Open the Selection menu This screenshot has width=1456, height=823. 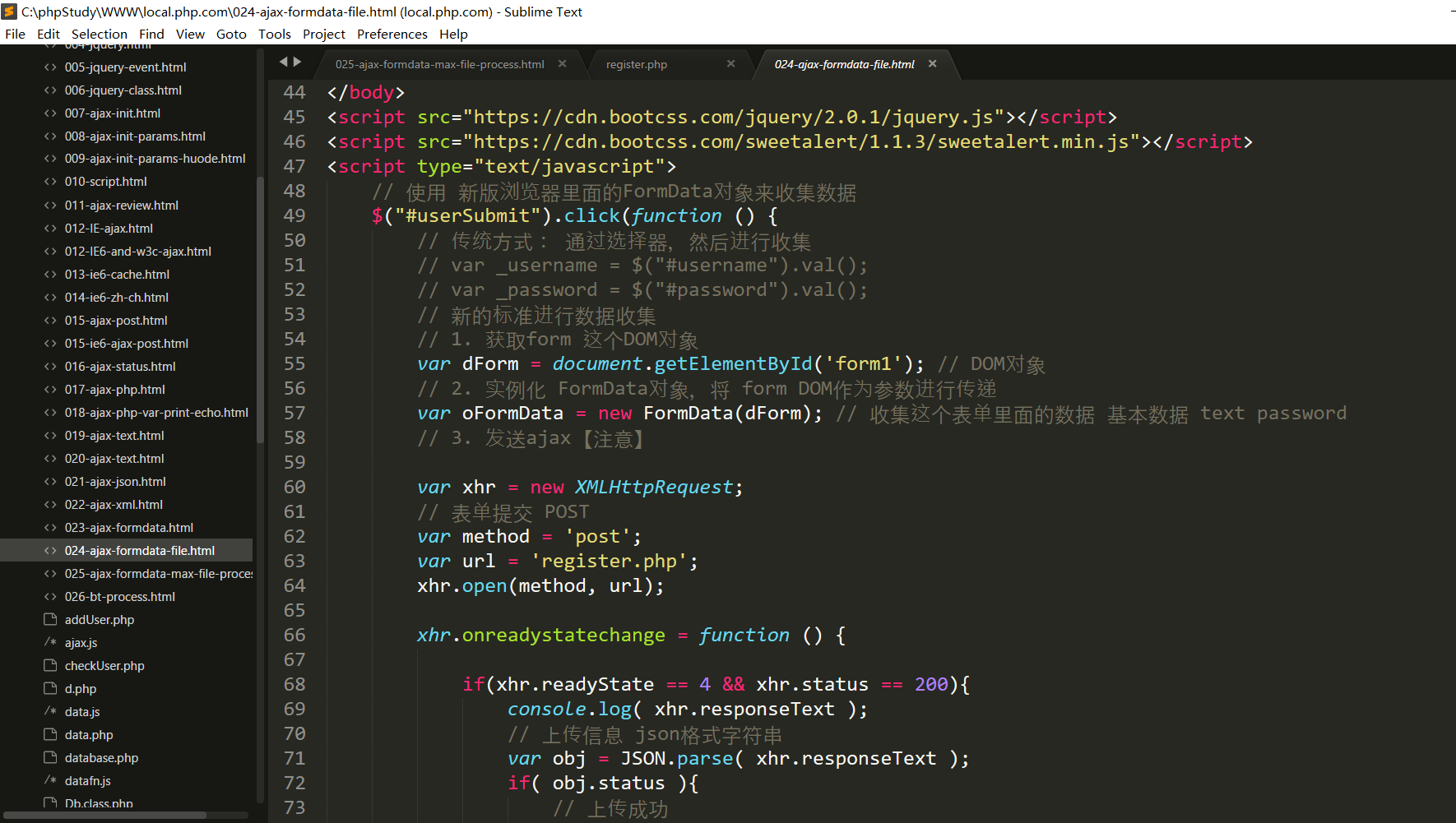[x=99, y=34]
